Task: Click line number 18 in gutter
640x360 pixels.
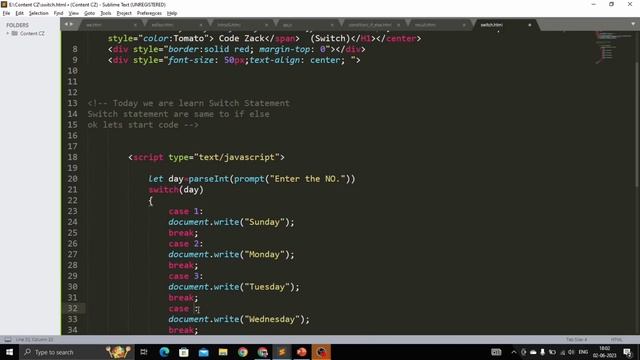Action: click(x=73, y=157)
